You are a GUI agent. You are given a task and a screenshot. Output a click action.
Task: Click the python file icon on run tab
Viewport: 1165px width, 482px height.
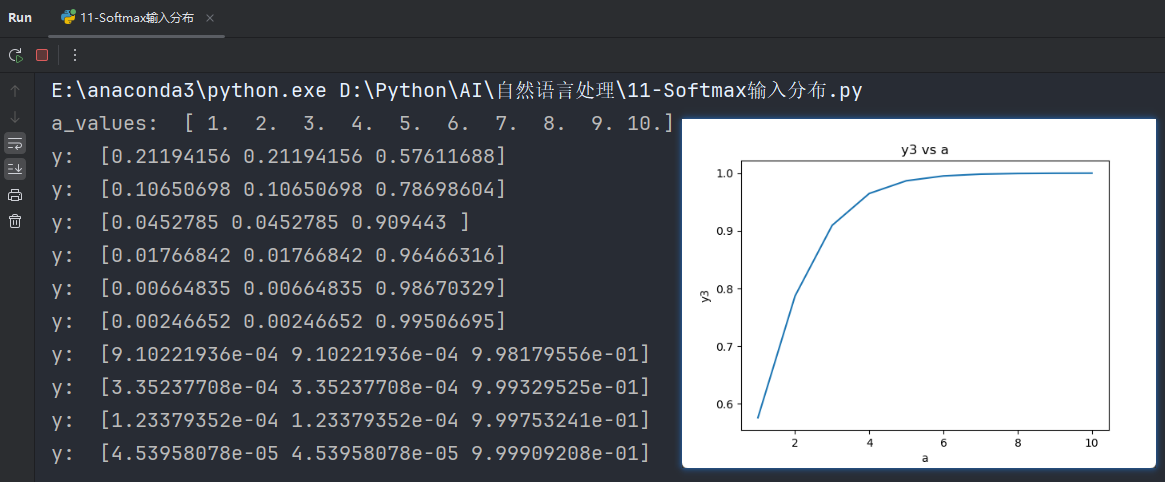coord(68,18)
